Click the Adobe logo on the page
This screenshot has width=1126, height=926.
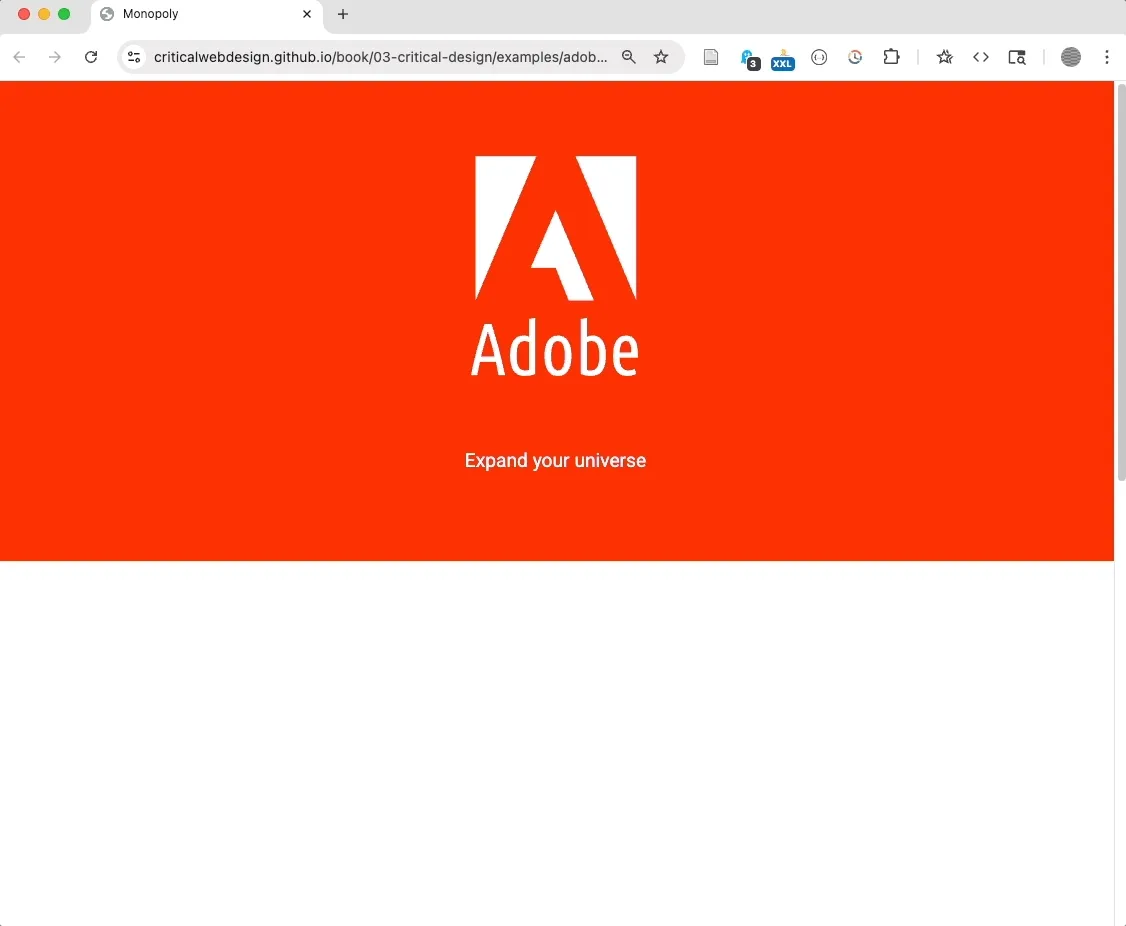(555, 227)
